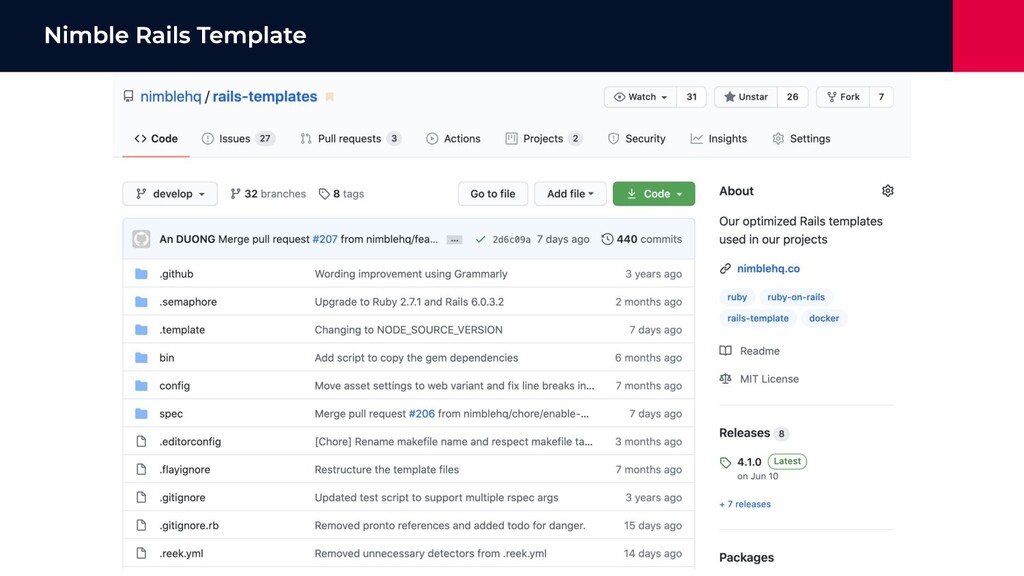Image resolution: width=1024 pixels, height=576 pixels.
Task: Edit About section with gear icon
Action: tap(888, 191)
